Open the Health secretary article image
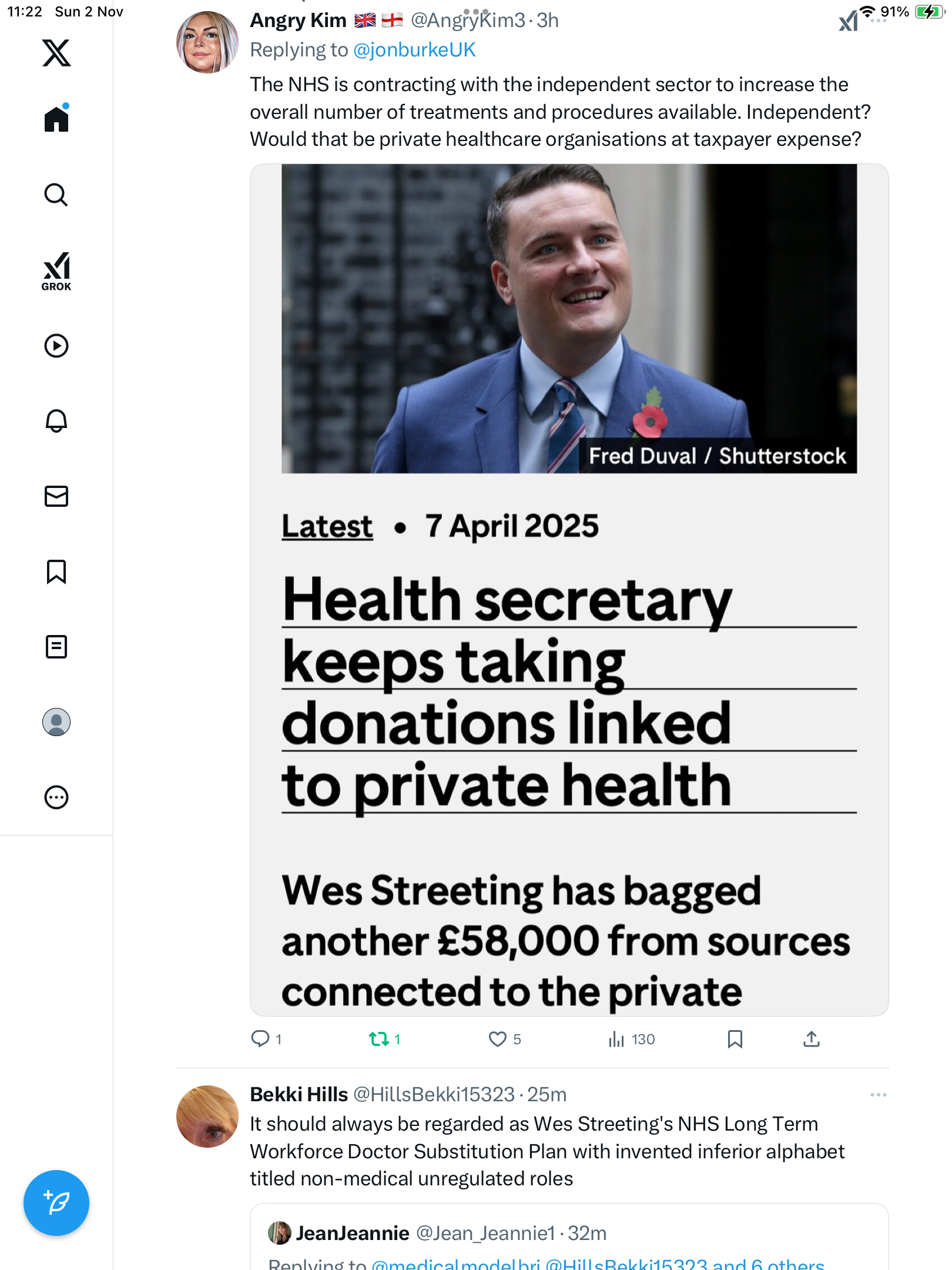Image resolution: width=952 pixels, height=1270 pixels. coord(569,589)
